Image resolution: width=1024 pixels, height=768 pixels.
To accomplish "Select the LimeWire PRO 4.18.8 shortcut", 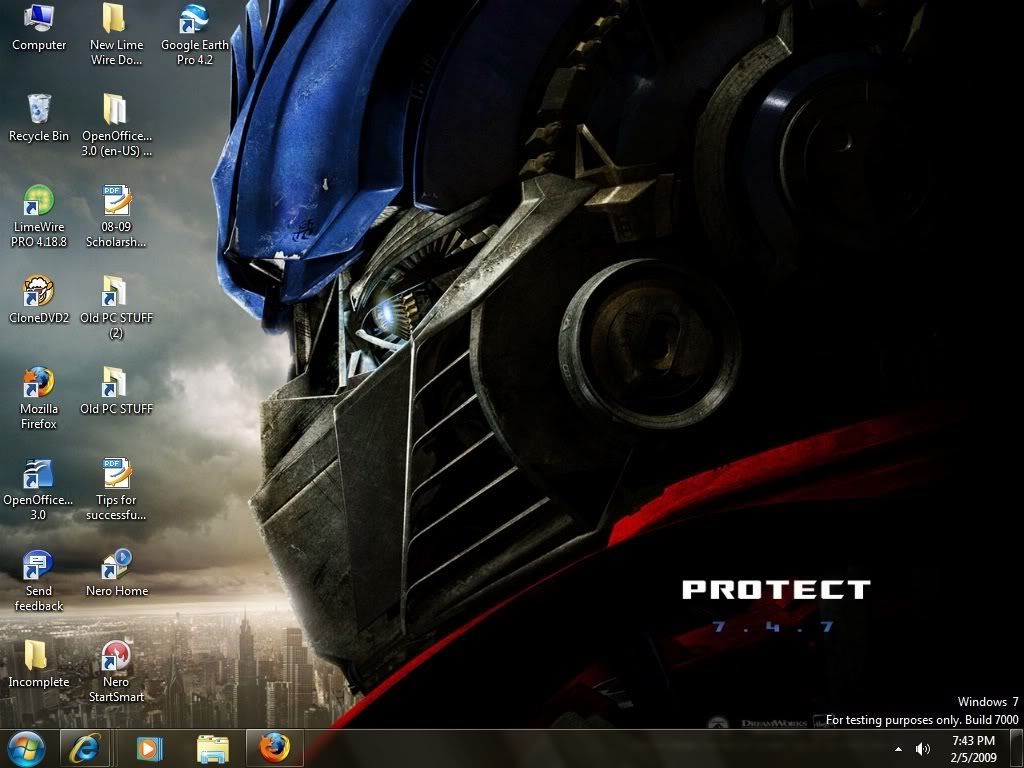I will (39, 201).
